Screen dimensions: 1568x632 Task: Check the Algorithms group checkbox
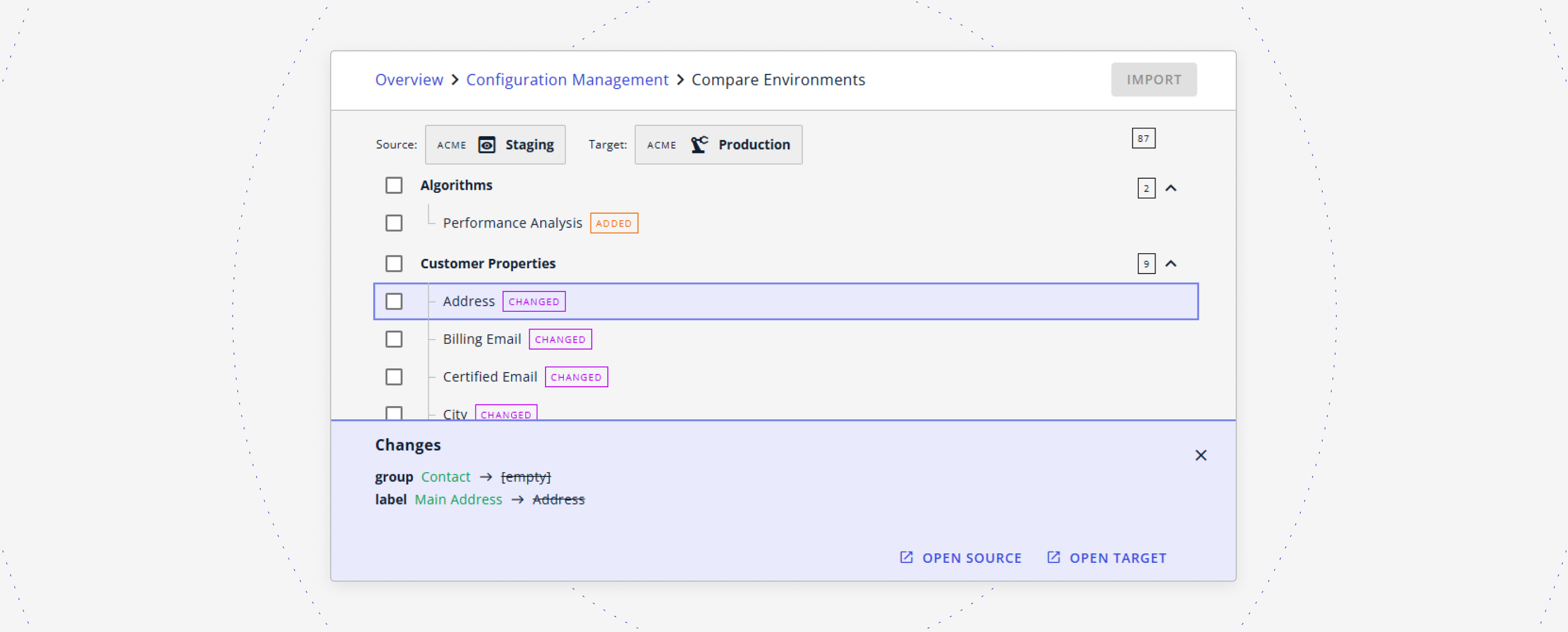[x=394, y=185]
